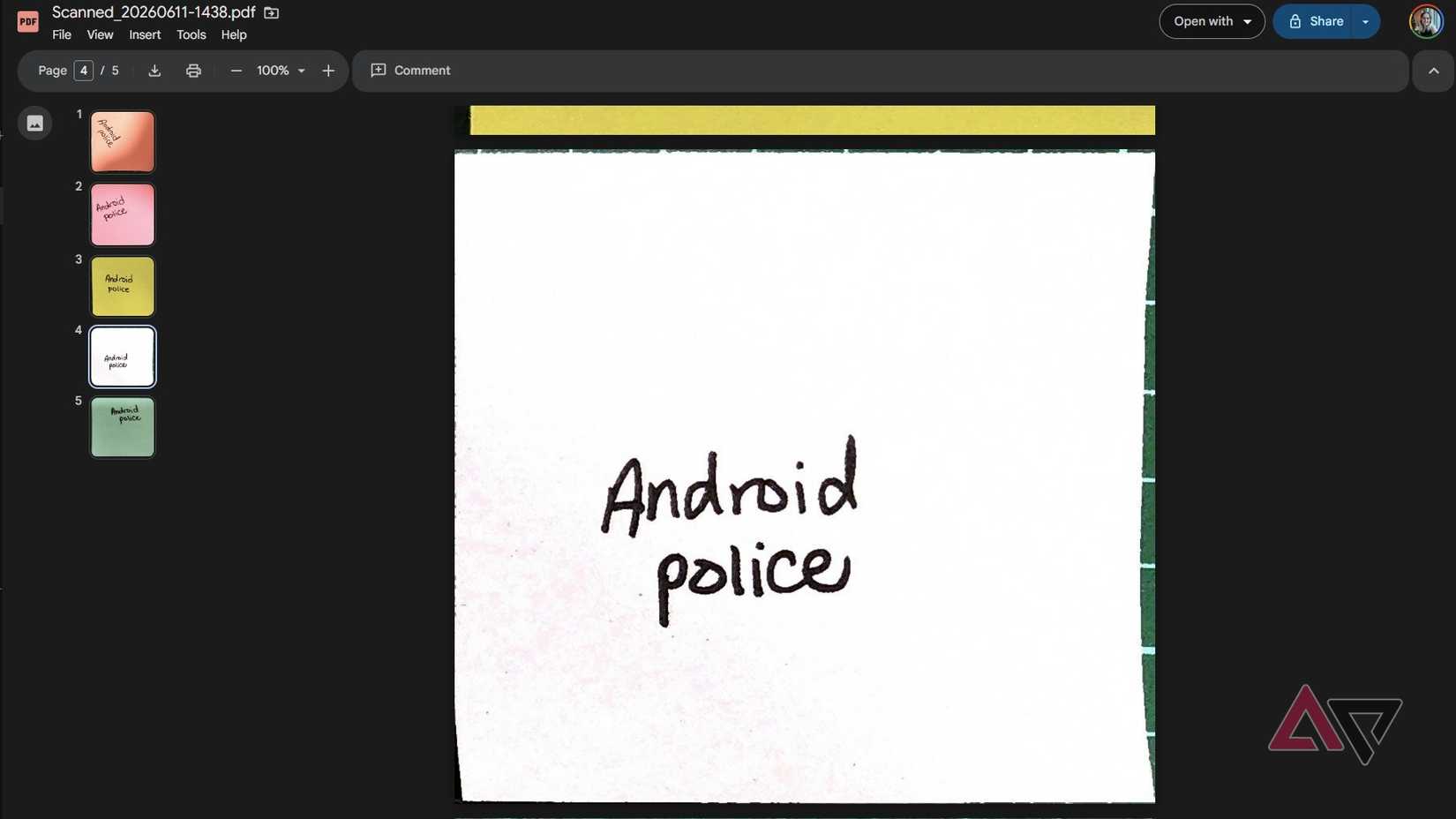Select page 2 pink note thumbnail
The width and height of the screenshot is (1456, 819).
(123, 214)
